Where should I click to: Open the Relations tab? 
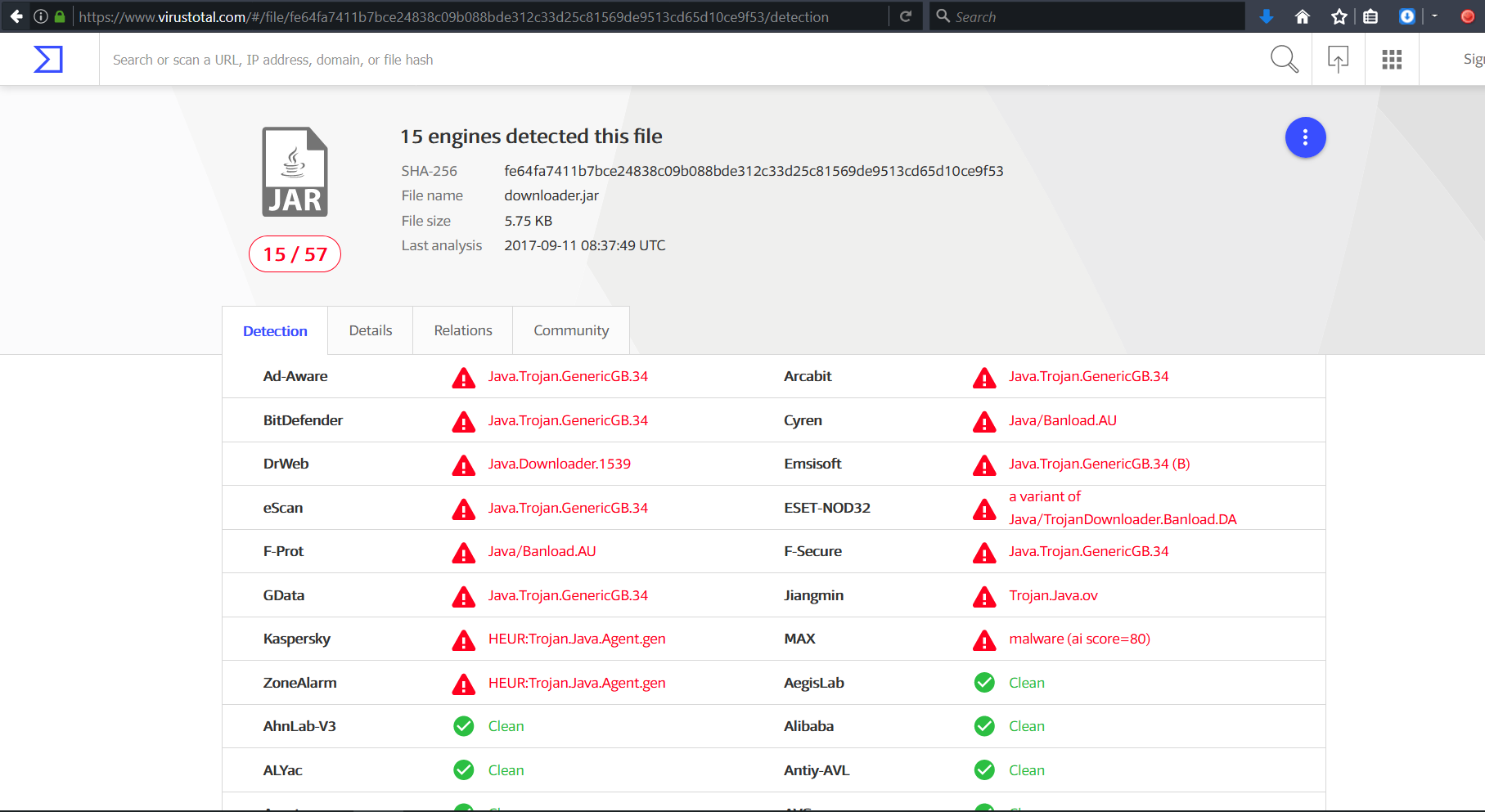click(x=462, y=330)
